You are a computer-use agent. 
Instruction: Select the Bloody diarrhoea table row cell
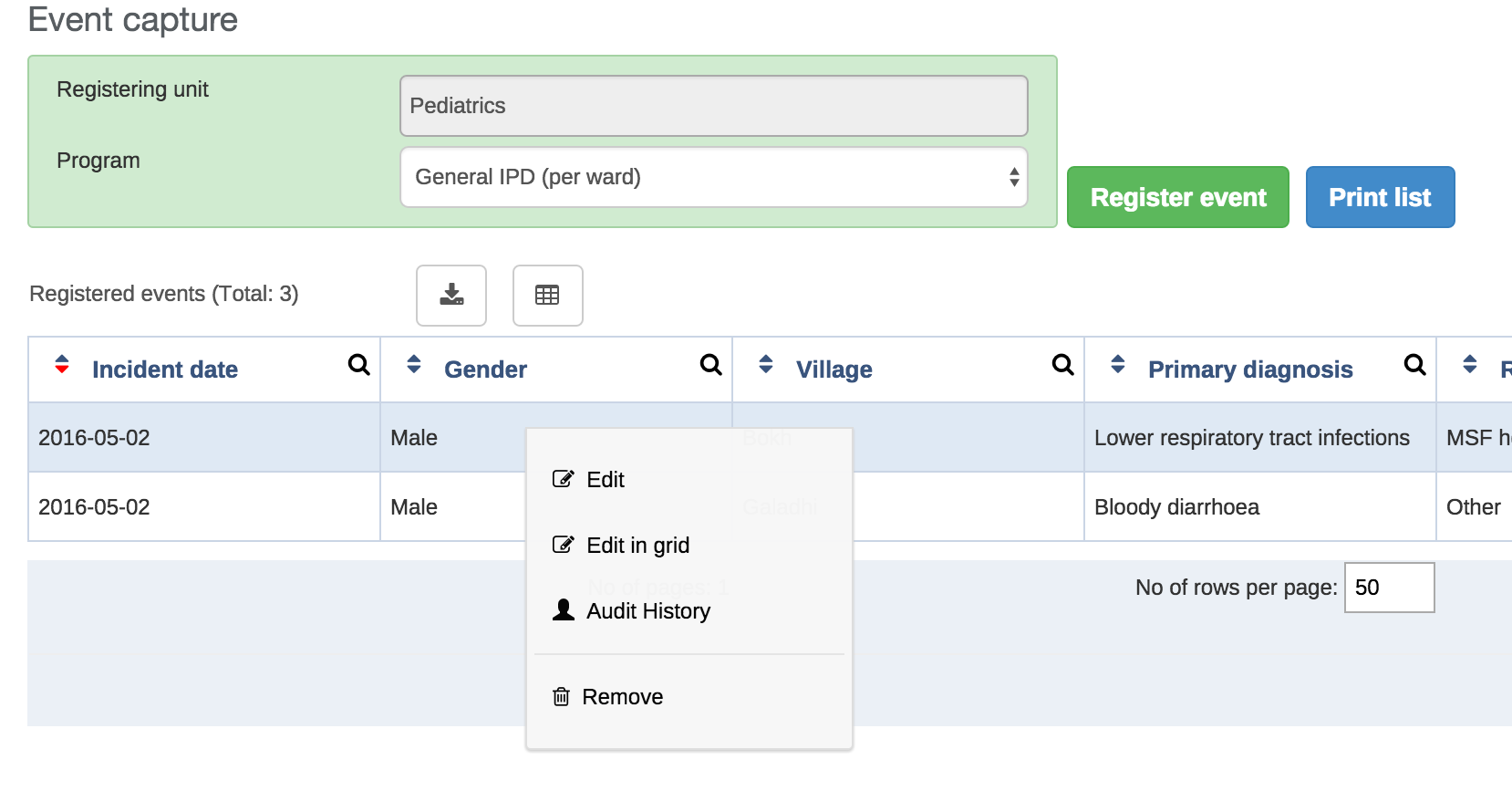click(1176, 507)
